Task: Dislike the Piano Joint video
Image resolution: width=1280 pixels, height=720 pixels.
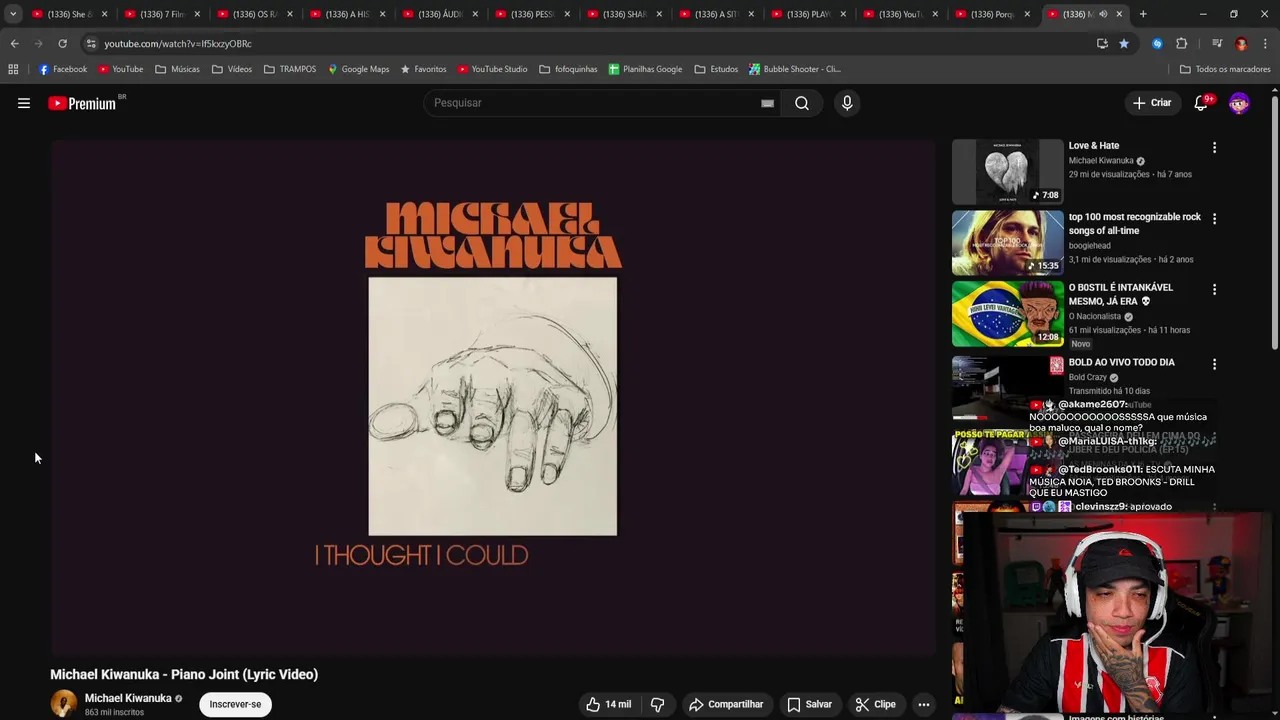Action: (657, 704)
